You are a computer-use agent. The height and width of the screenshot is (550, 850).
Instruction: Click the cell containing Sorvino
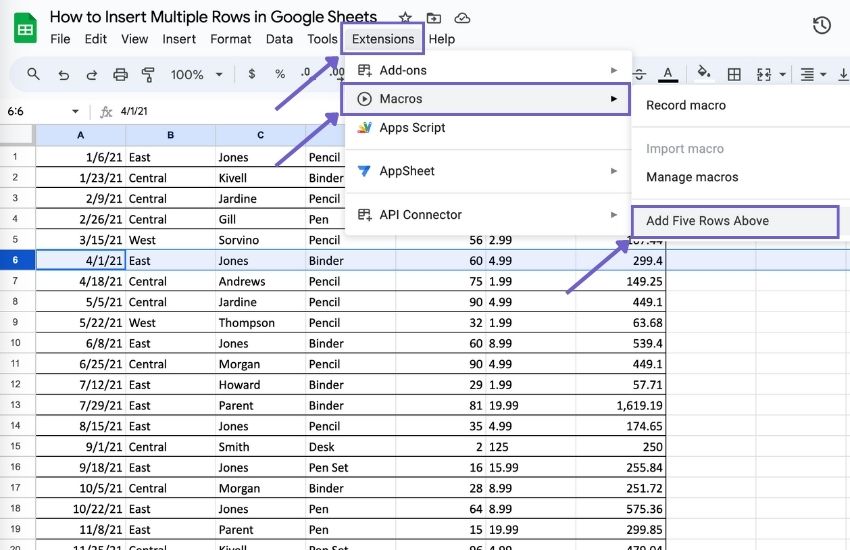pyautogui.click(x=260, y=240)
